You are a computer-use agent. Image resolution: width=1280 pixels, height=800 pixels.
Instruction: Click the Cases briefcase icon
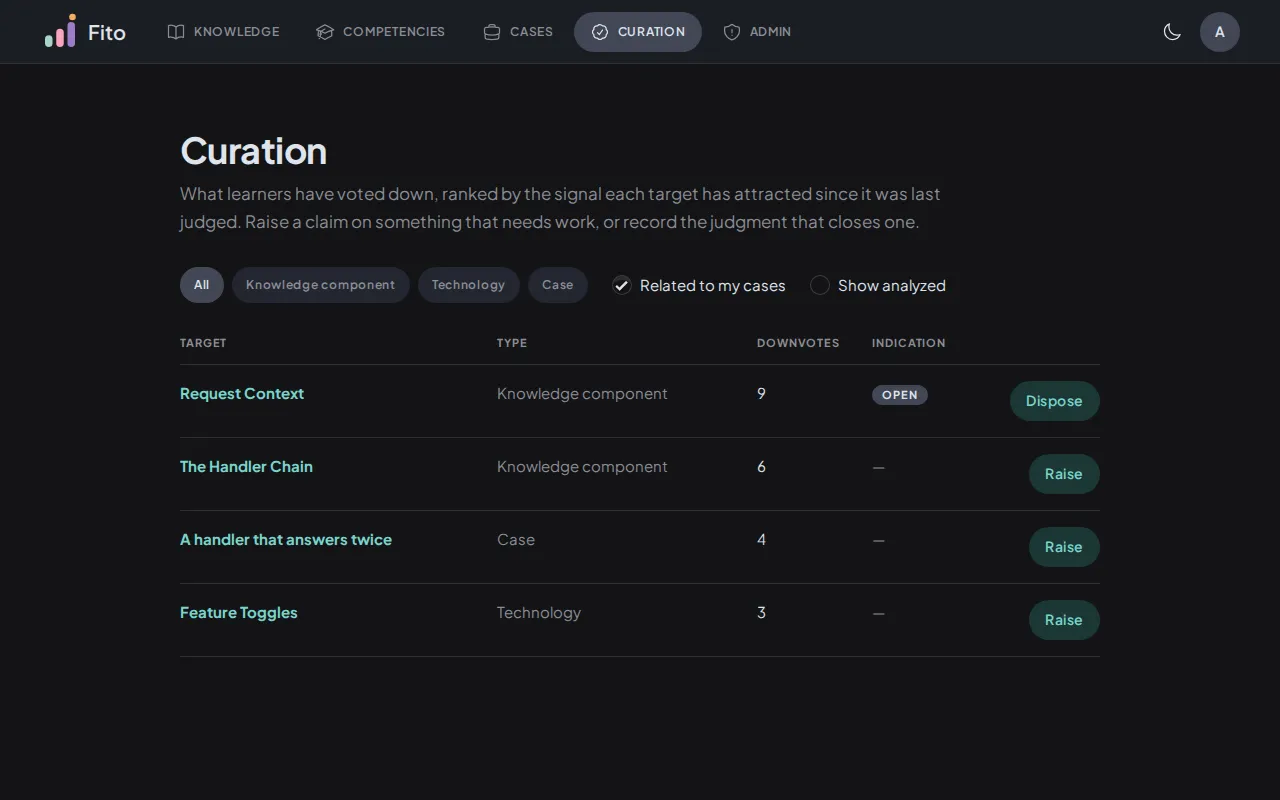[x=492, y=32]
